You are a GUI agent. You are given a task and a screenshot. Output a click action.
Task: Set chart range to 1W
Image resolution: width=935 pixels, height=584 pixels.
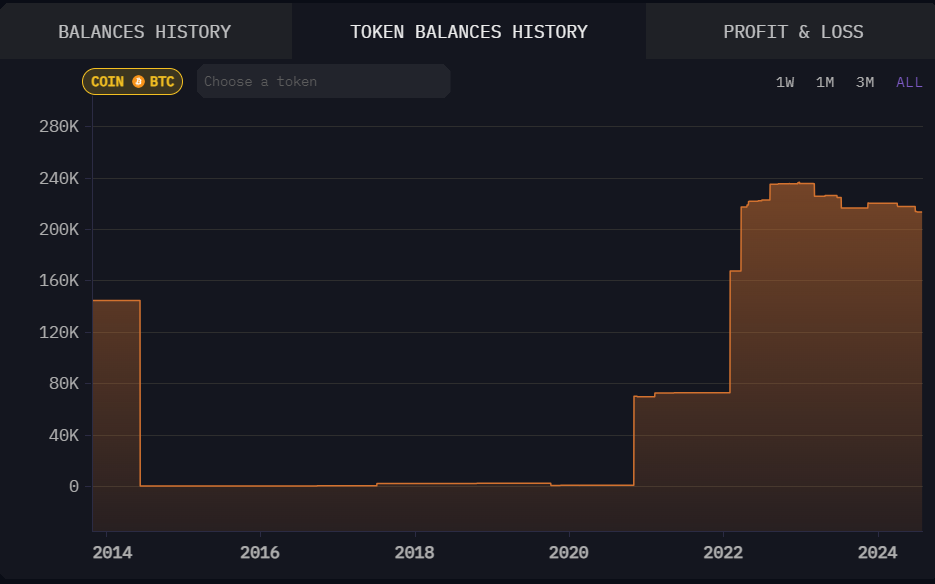pos(785,82)
